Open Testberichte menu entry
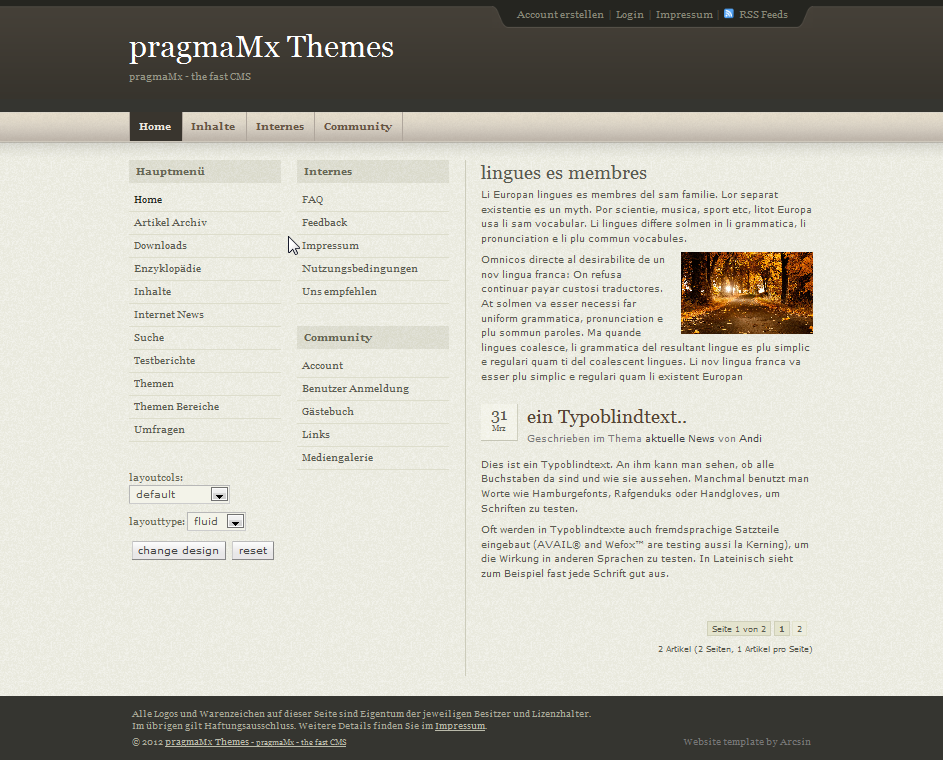The width and height of the screenshot is (943, 760). coord(164,360)
